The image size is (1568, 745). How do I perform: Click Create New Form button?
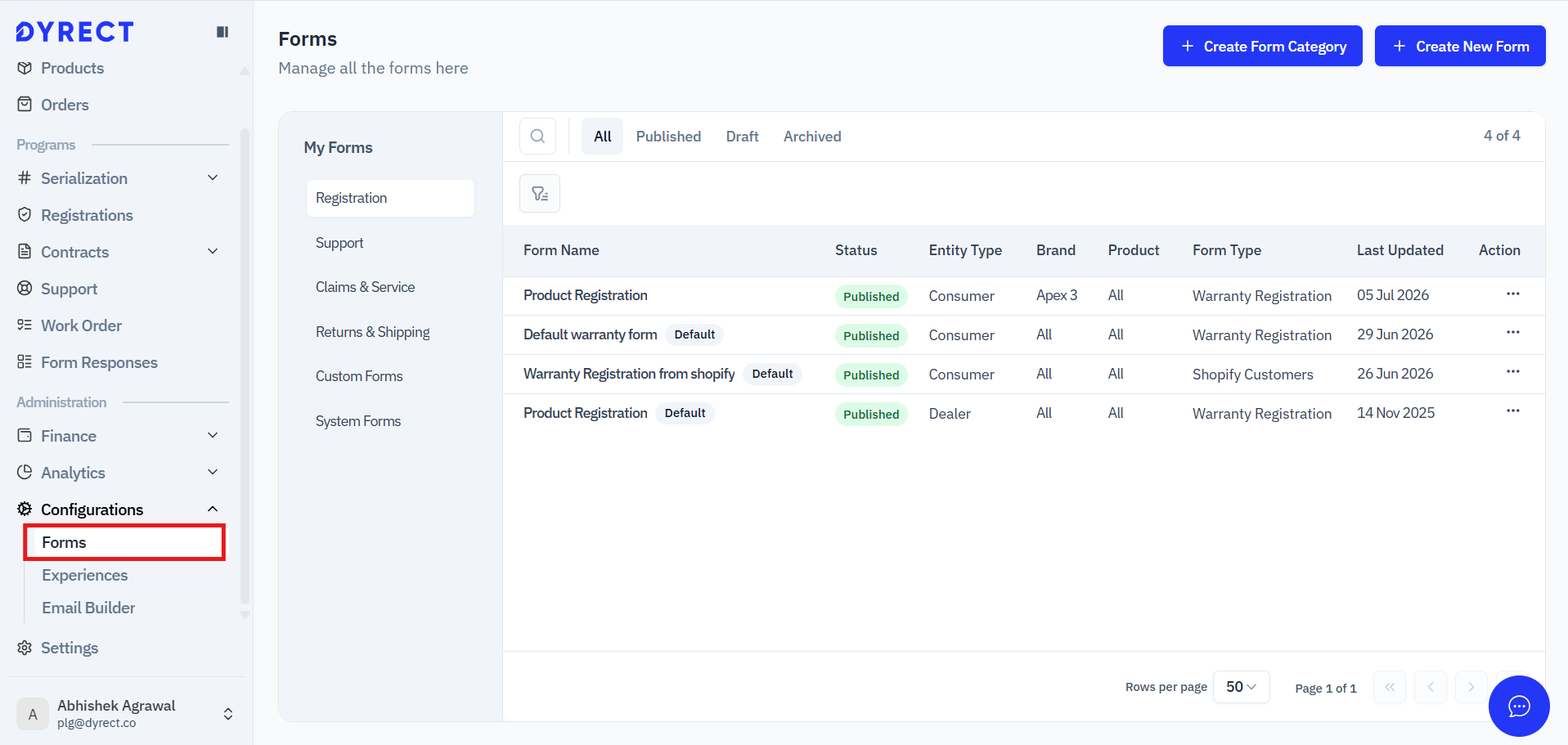[1460, 46]
